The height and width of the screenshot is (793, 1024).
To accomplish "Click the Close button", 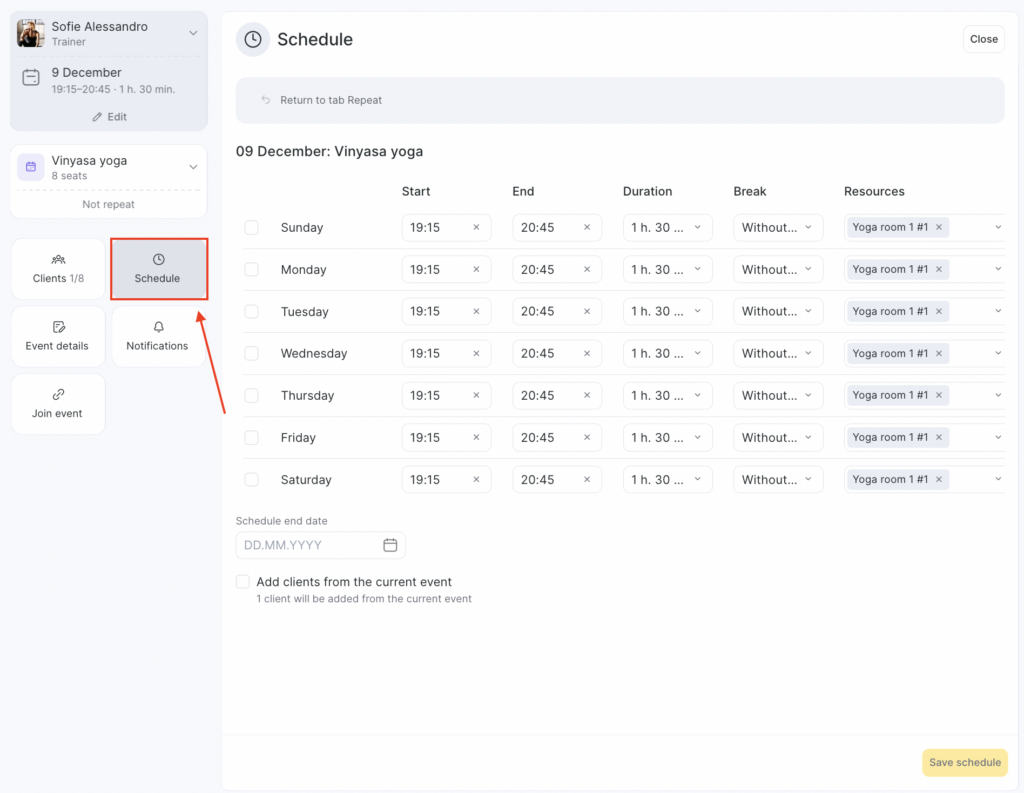I will pyautogui.click(x=983, y=39).
